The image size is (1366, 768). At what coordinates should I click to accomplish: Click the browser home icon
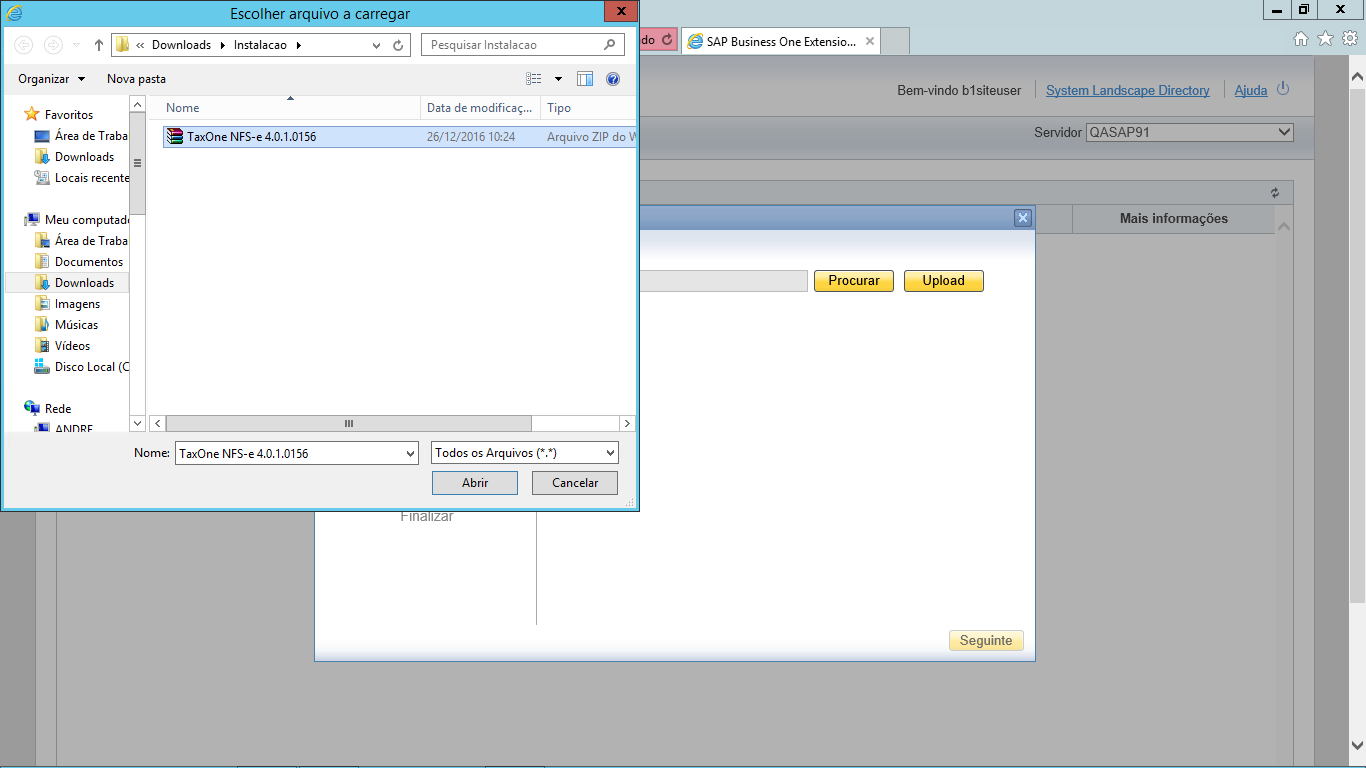tap(1301, 39)
